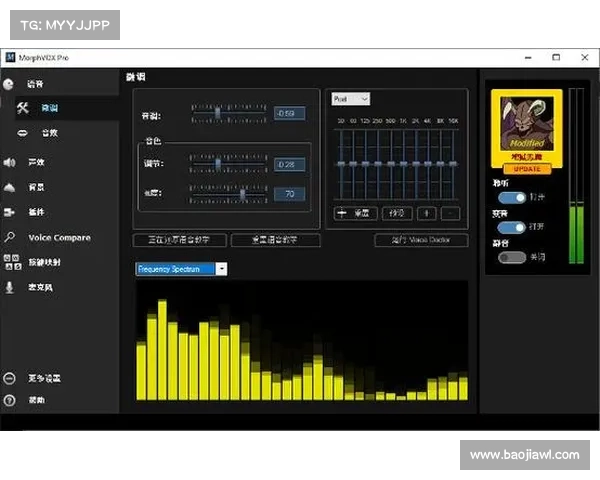Enable the Mute switch
Viewport: 600px width, 480px height.
click(512, 257)
